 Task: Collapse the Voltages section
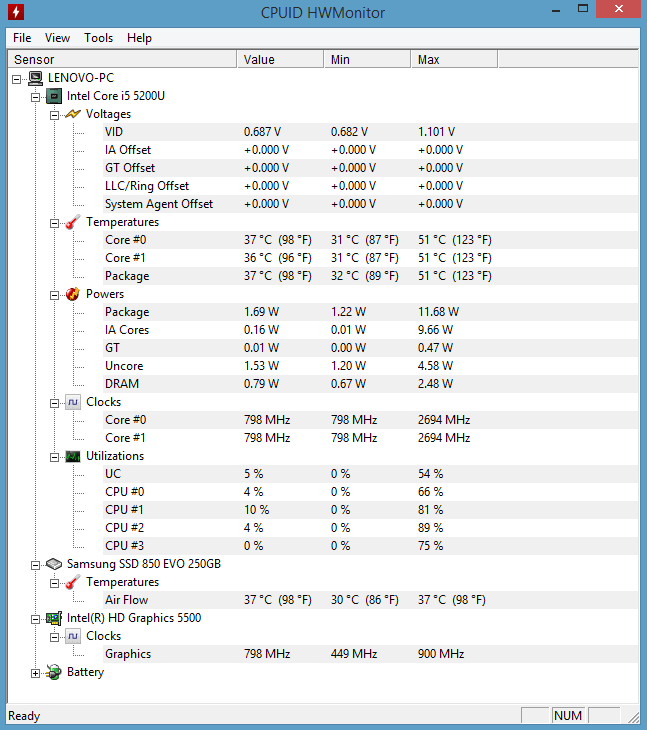pos(54,115)
